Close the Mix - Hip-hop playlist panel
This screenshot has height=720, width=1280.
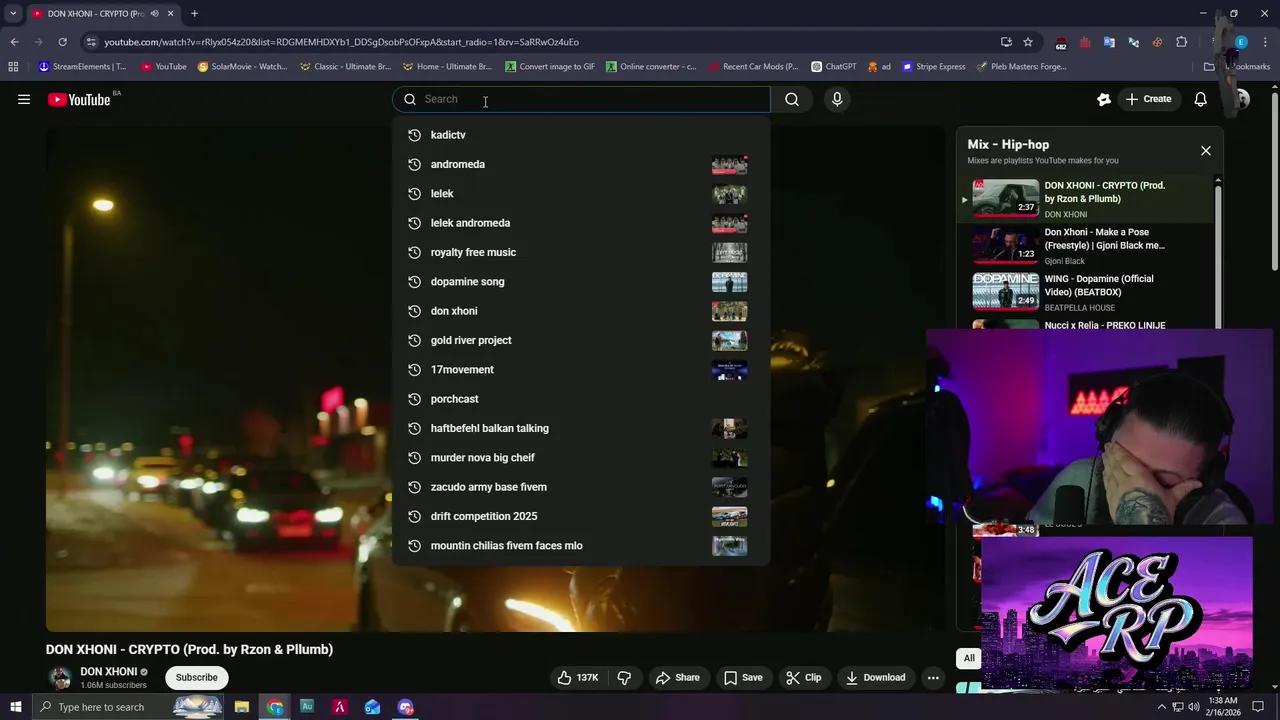tap(1205, 150)
